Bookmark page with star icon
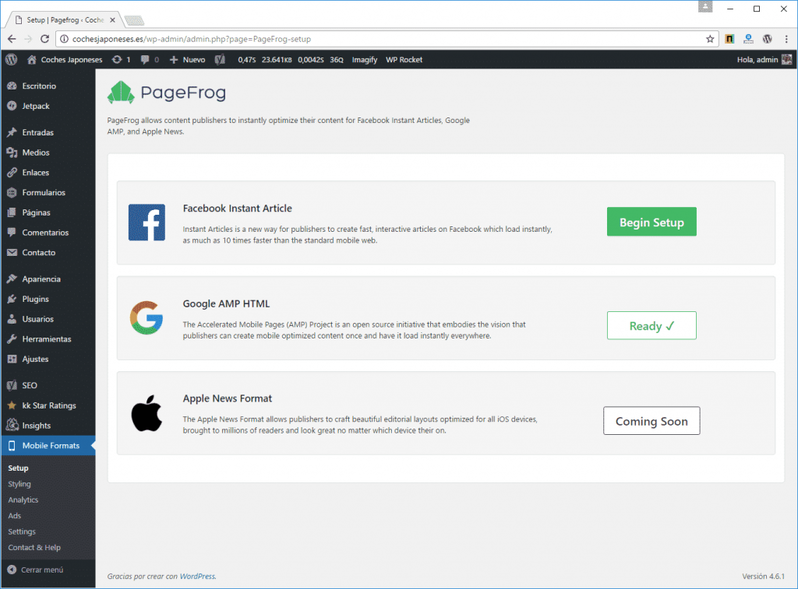This screenshot has height=589, width=798. click(x=710, y=39)
